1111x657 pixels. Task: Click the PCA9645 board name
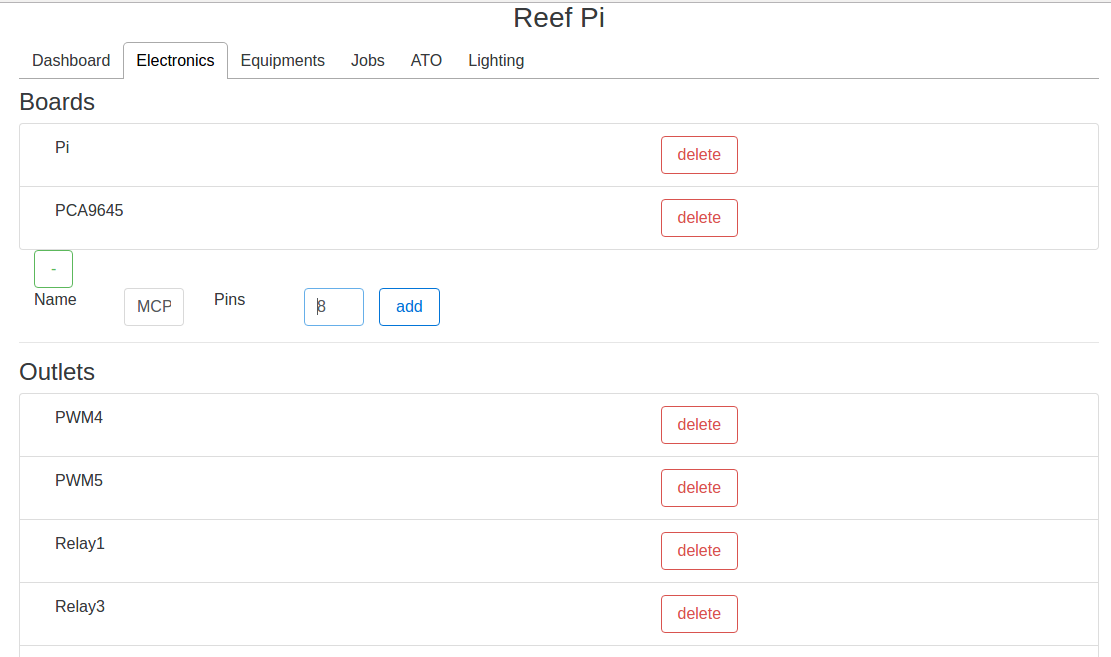(89, 211)
